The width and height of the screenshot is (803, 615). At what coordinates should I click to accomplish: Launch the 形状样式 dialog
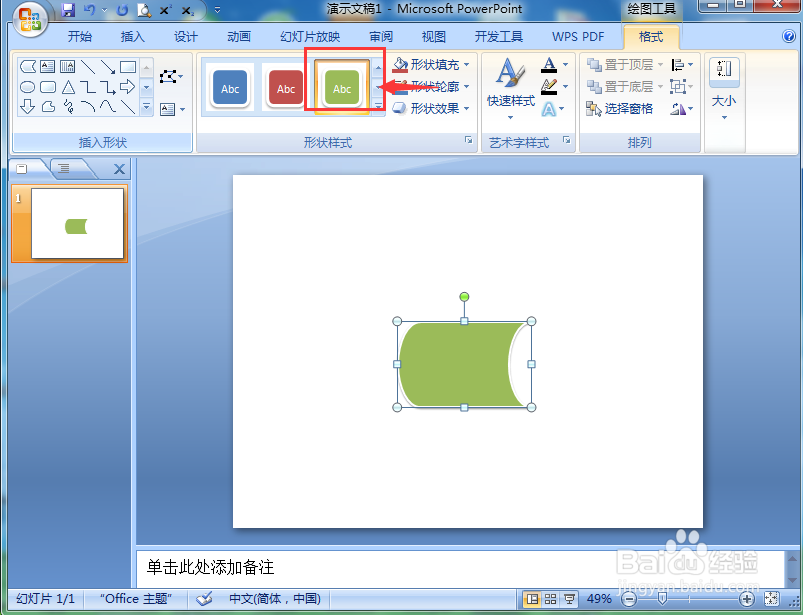(x=469, y=140)
